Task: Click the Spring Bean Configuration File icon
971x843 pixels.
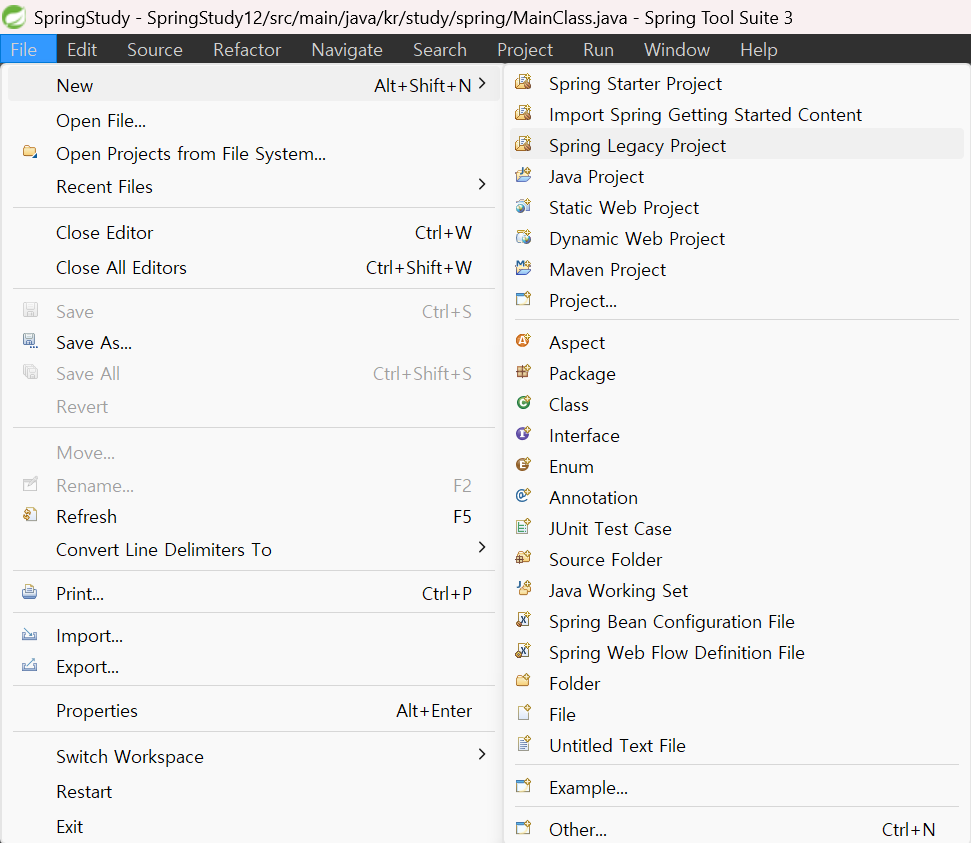Action: [x=523, y=619]
